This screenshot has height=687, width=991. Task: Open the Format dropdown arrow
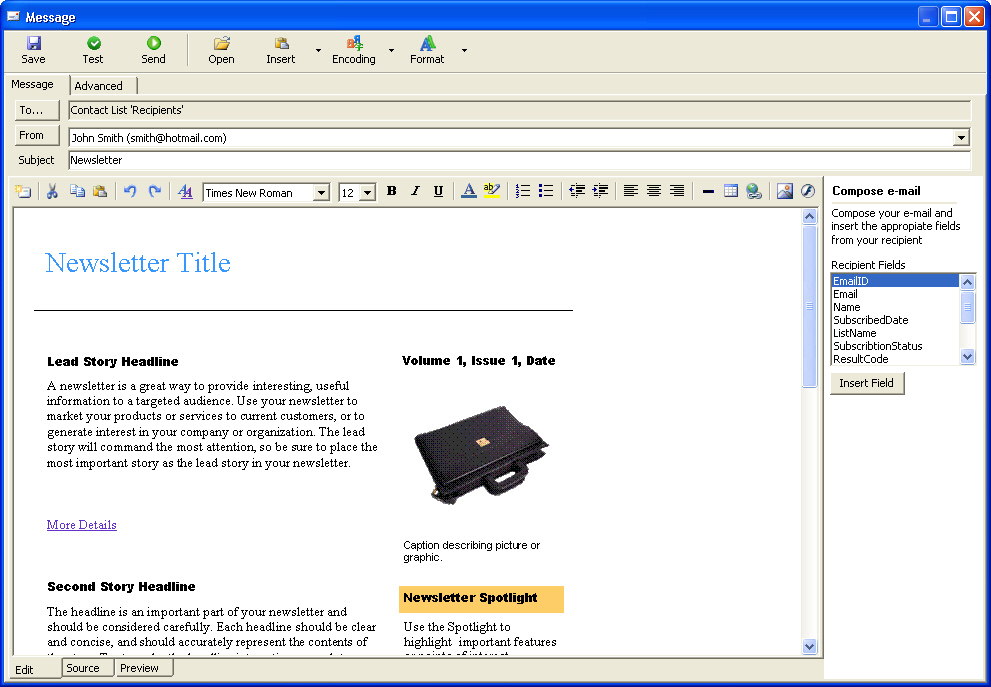[465, 50]
